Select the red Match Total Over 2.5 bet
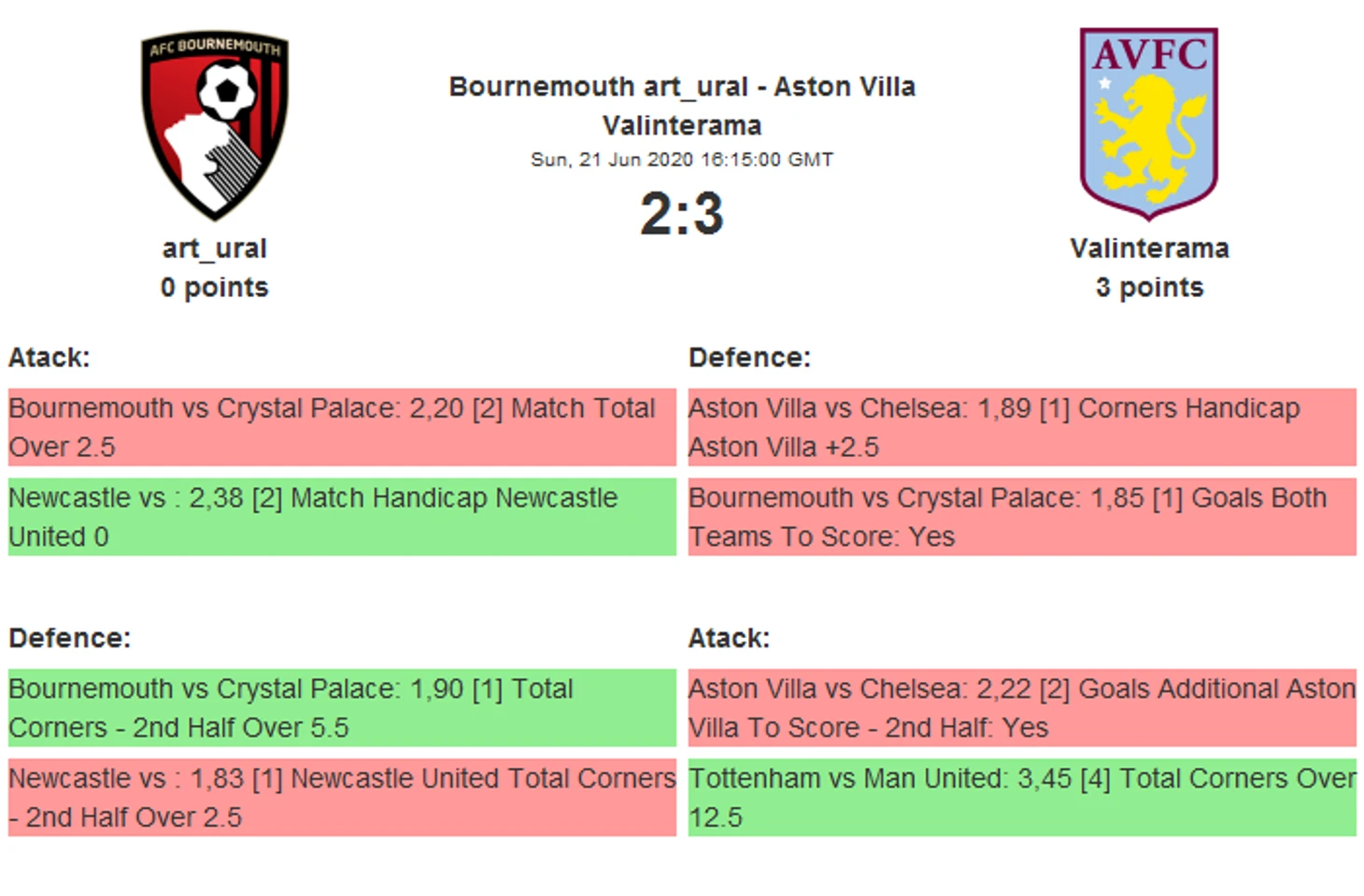The height and width of the screenshot is (896, 1364). (341, 427)
